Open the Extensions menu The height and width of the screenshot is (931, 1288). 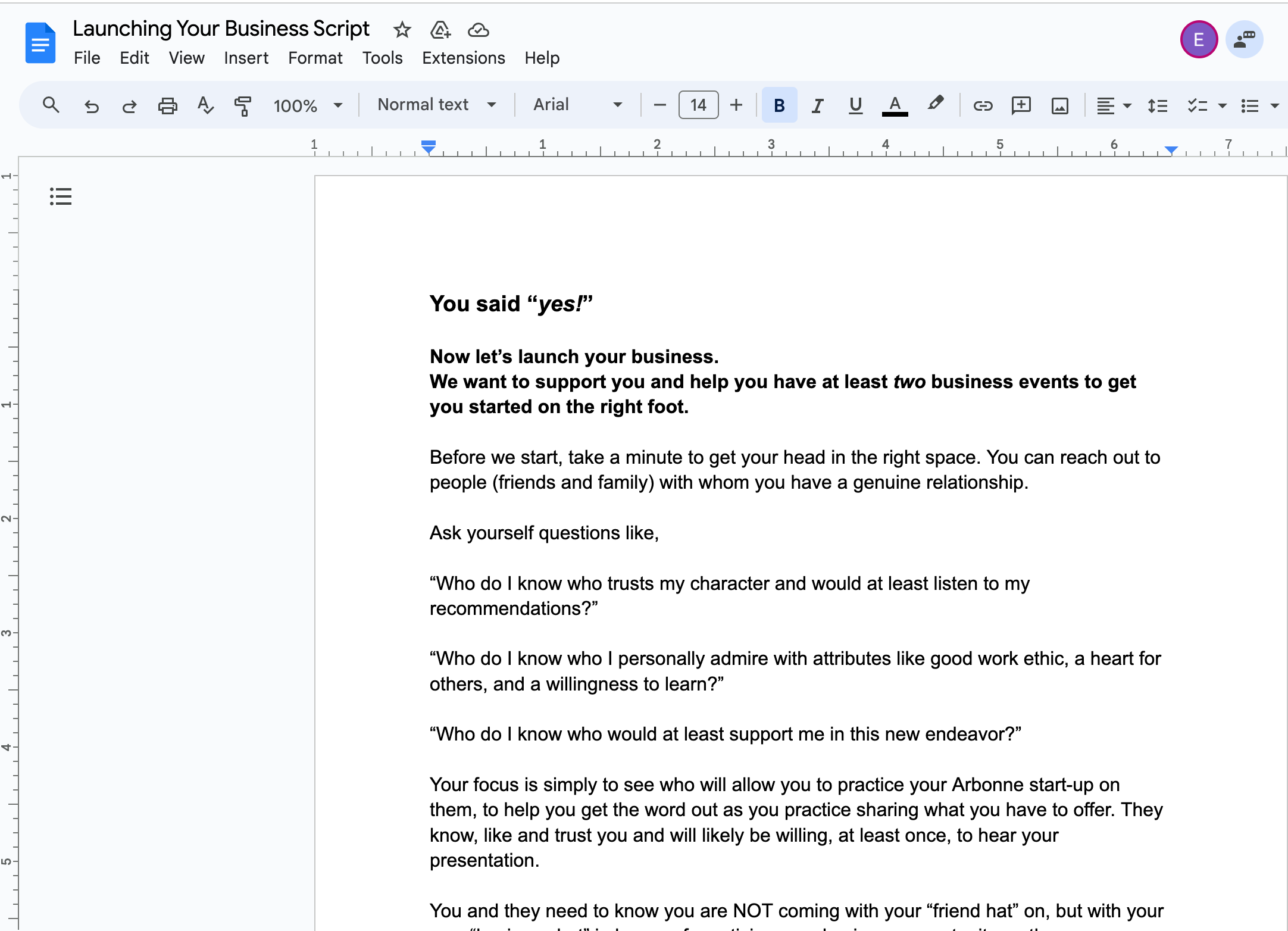point(463,58)
